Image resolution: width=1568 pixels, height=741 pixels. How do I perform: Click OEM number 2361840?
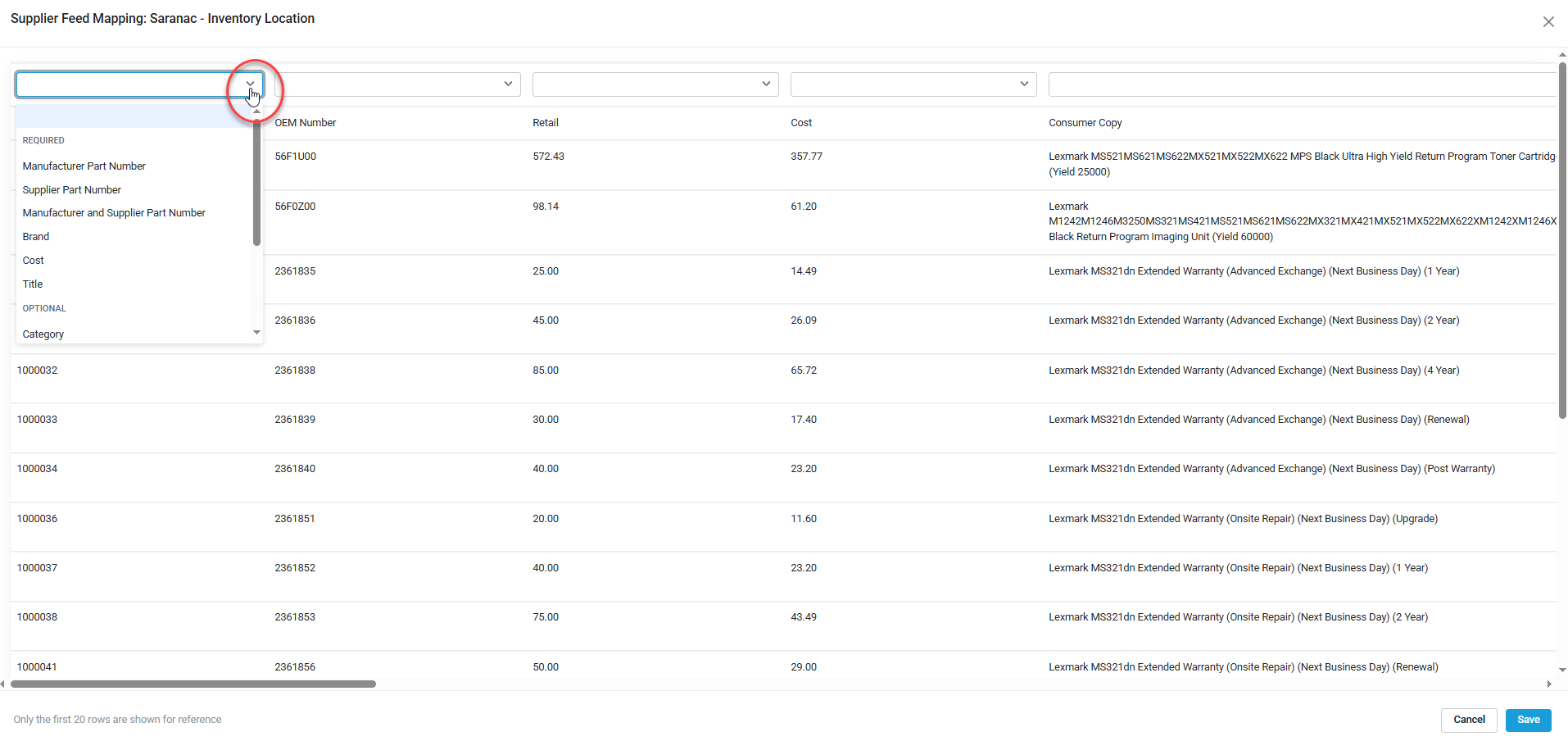point(295,469)
